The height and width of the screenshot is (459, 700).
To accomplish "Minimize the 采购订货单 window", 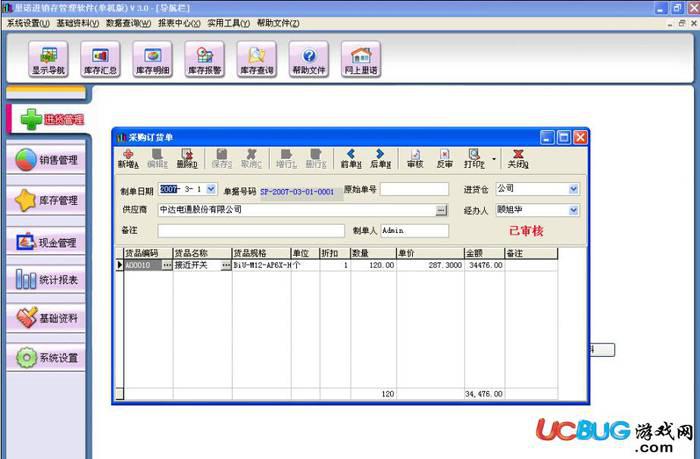I will click(x=547, y=138).
